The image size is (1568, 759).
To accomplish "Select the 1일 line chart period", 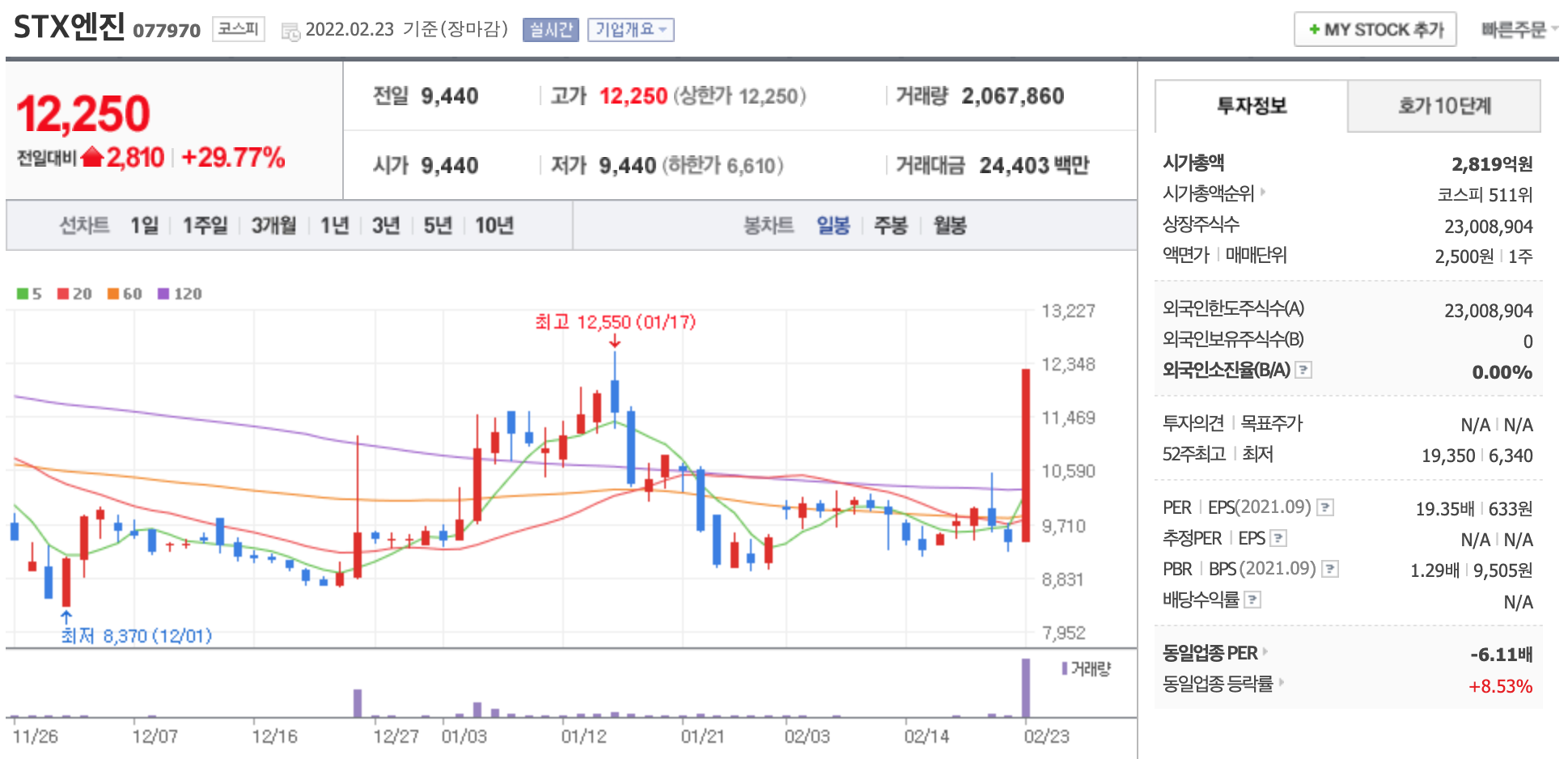I will click(145, 225).
